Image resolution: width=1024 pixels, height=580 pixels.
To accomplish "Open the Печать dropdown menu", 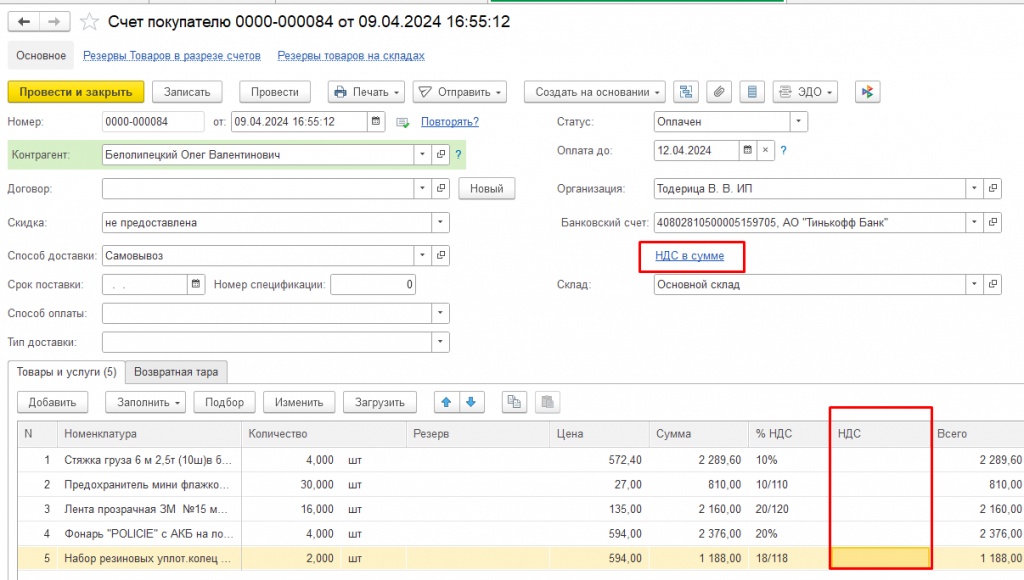I will pos(366,92).
